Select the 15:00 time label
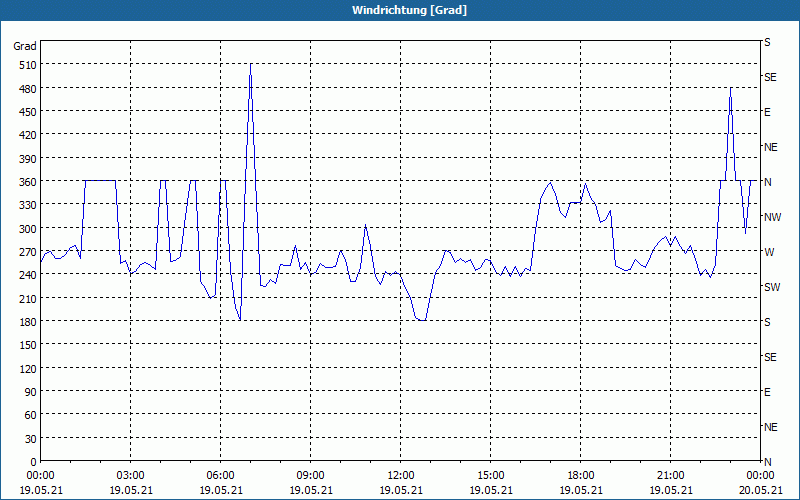This screenshot has height=500, width=800. pos(491,476)
